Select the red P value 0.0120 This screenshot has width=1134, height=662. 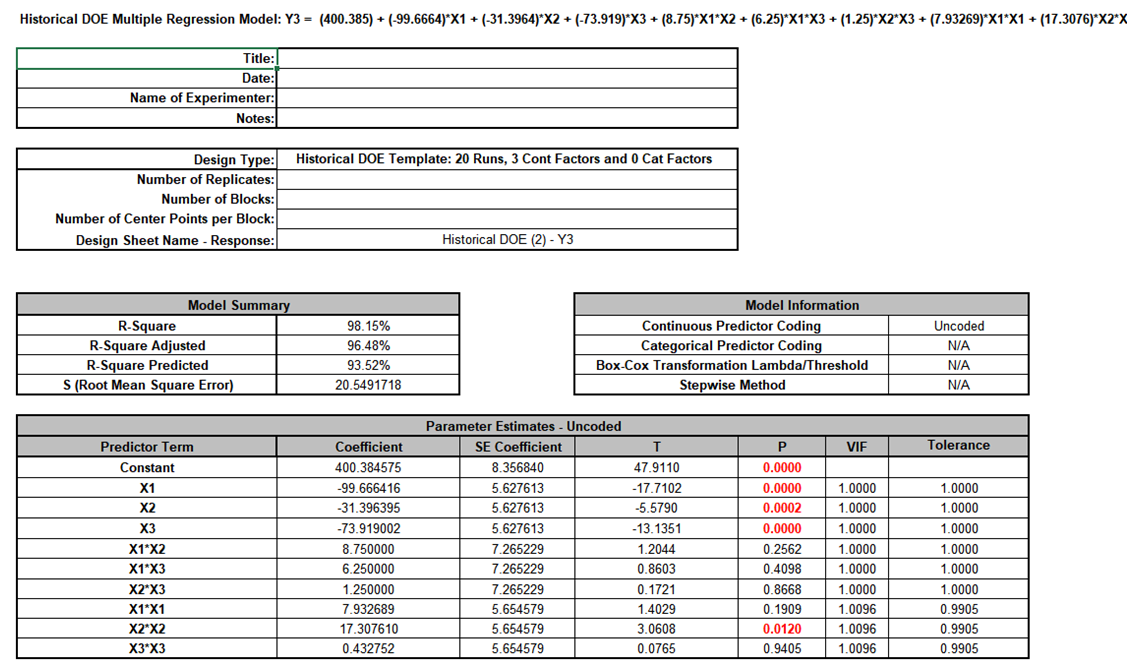coord(782,629)
